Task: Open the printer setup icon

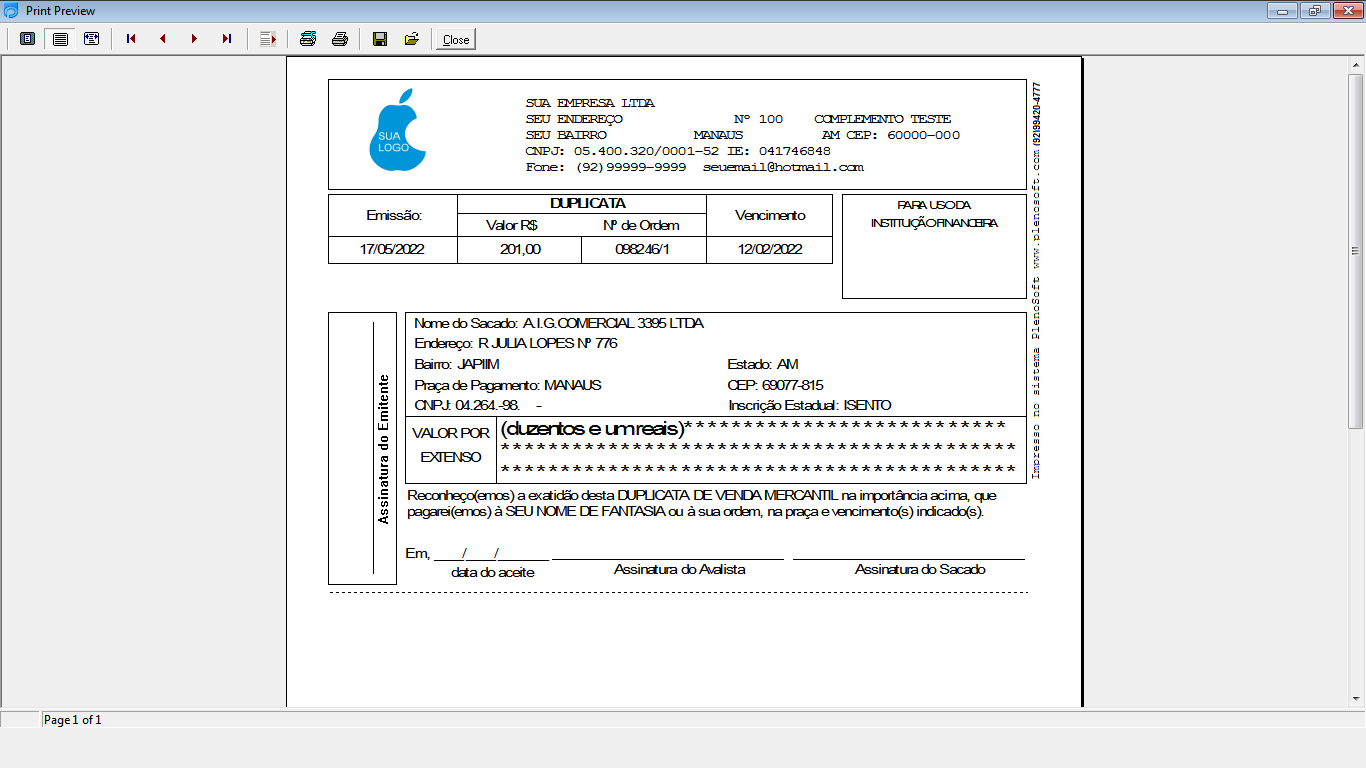Action: 308,39
